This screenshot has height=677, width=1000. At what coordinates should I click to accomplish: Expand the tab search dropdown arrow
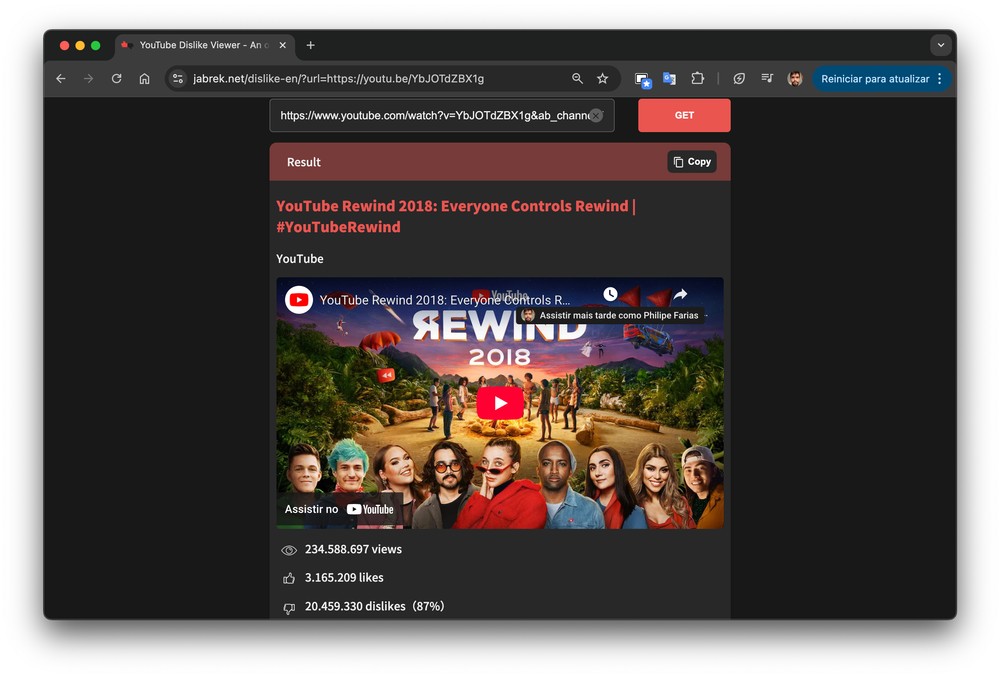(940, 45)
